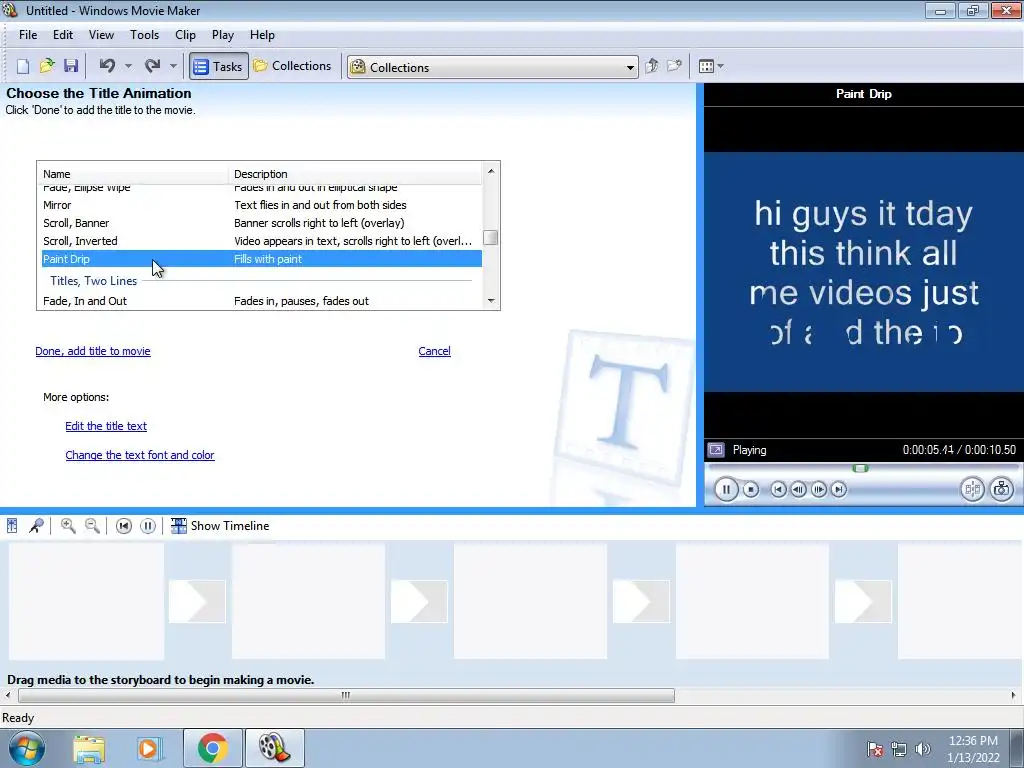The width and height of the screenshot is (1024, 768).
Task: Open the Help menu
Action: coord(263,35)
